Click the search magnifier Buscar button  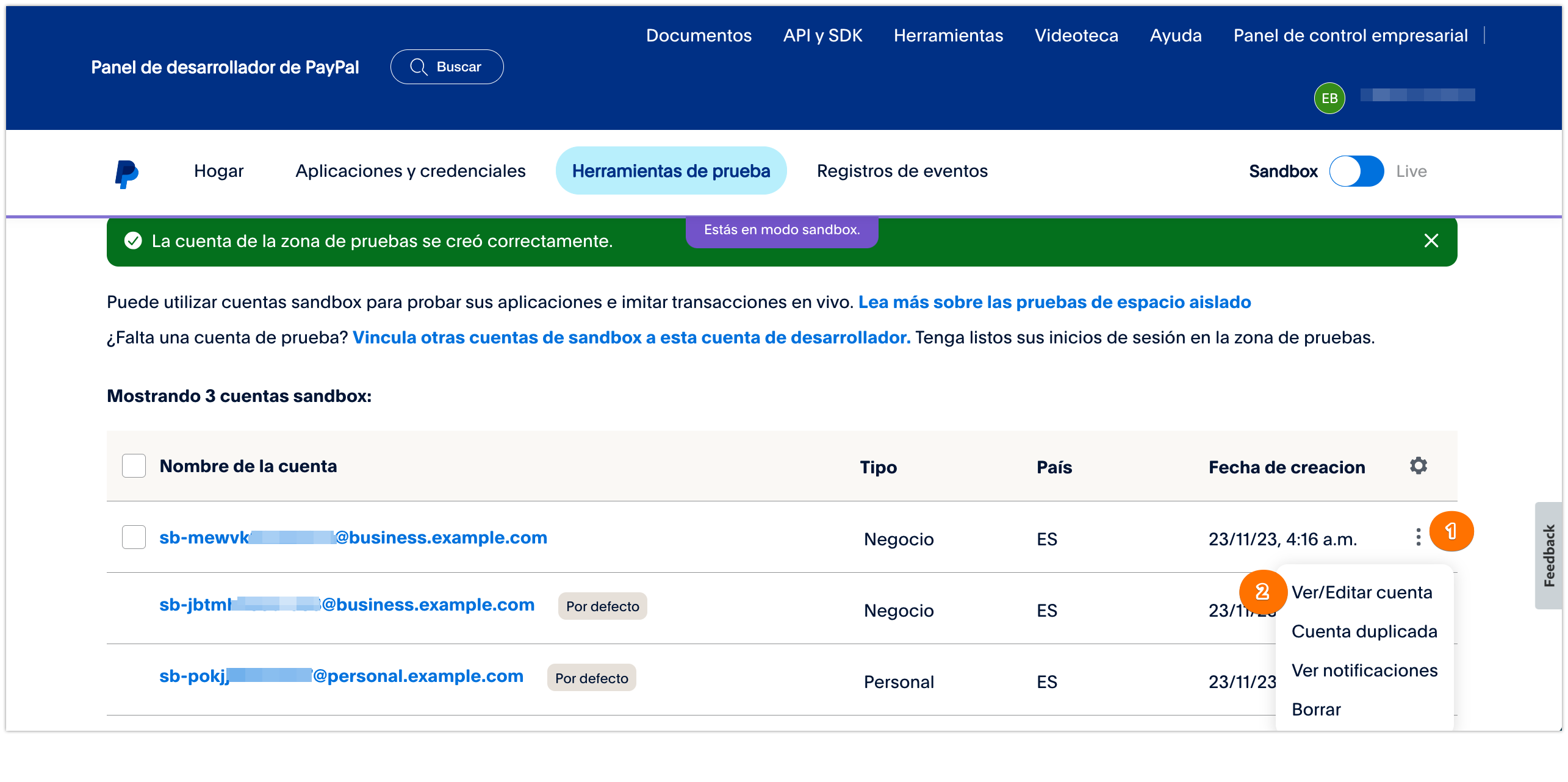pos(447,66)
